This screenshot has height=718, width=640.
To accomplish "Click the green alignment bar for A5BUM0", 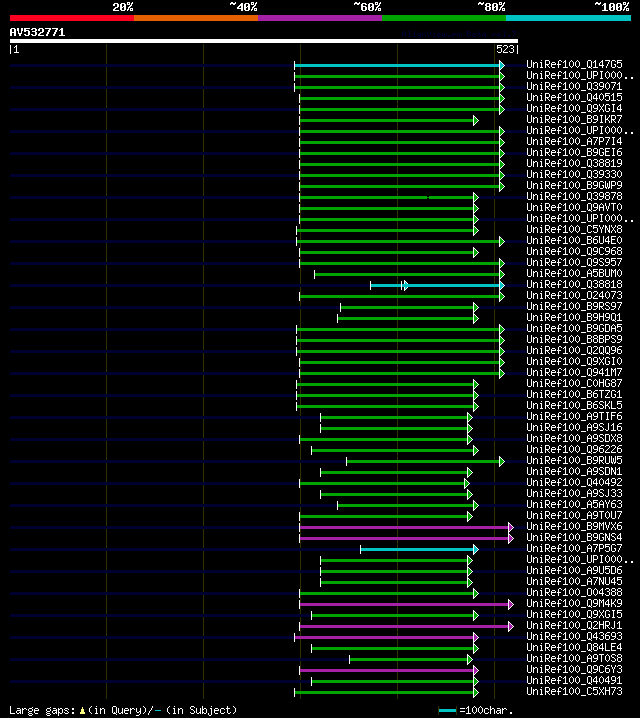I will 407,275.
